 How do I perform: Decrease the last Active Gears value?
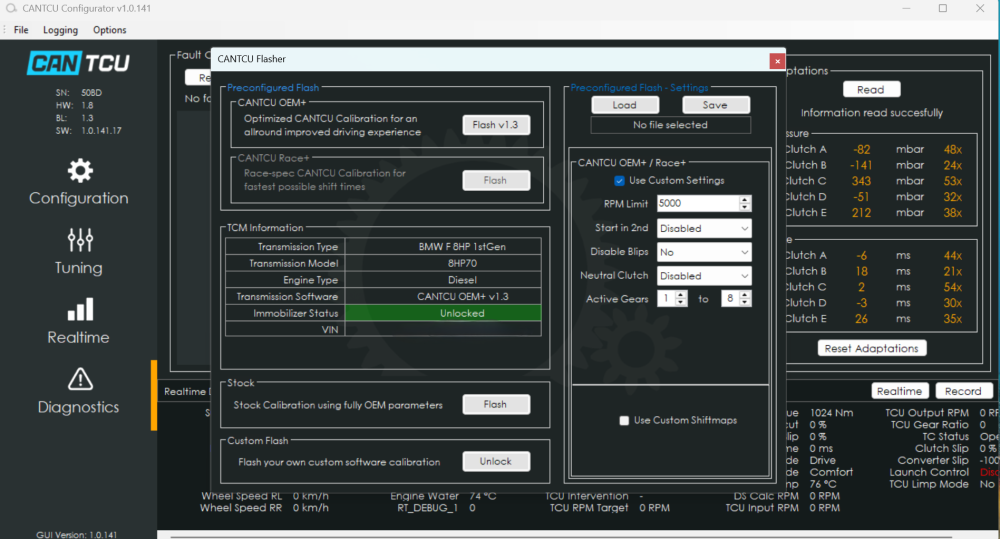pos(745,302)
